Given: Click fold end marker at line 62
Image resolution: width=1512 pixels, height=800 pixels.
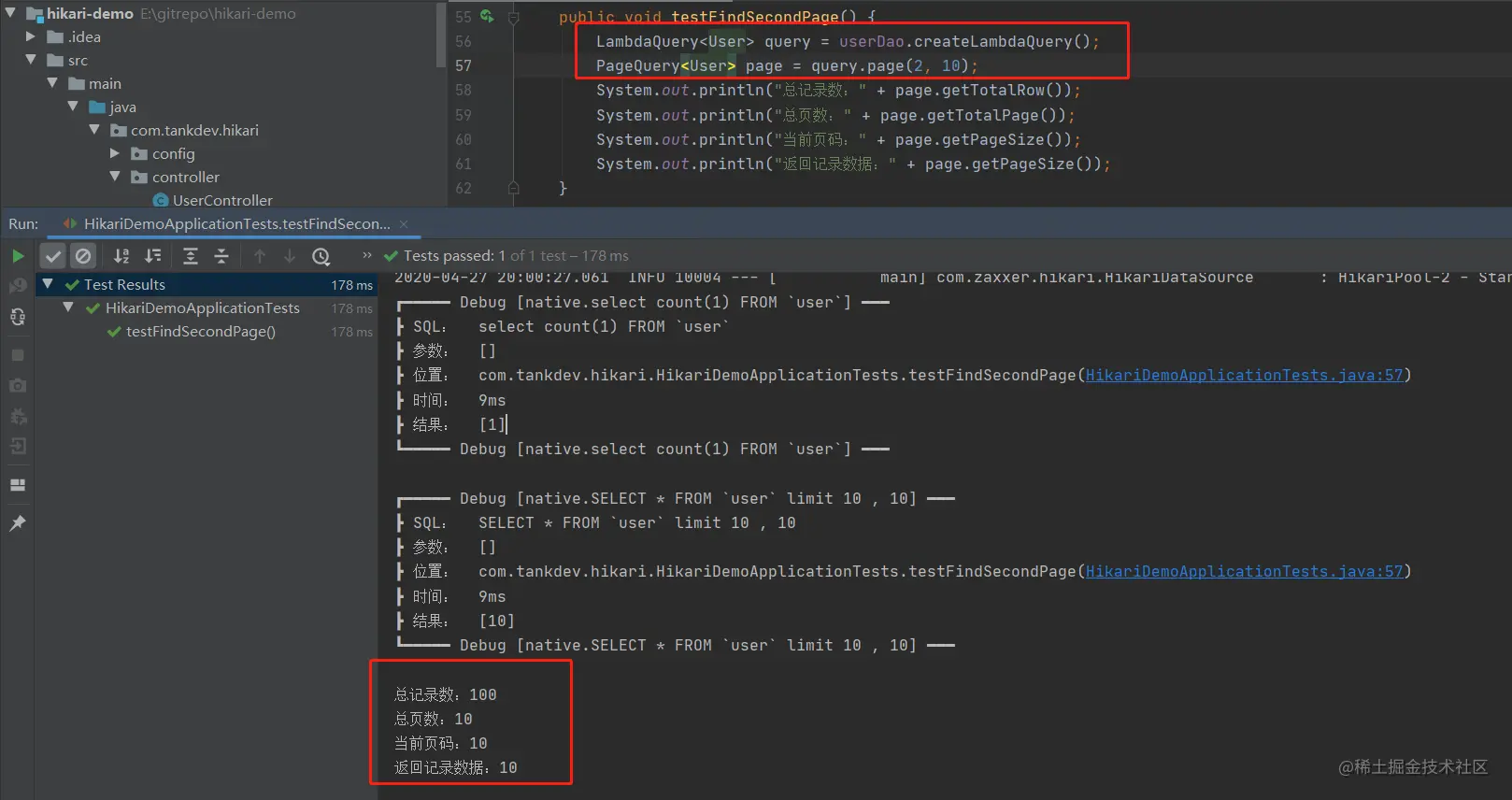Looking at the screenshot, I should (513, 188).
